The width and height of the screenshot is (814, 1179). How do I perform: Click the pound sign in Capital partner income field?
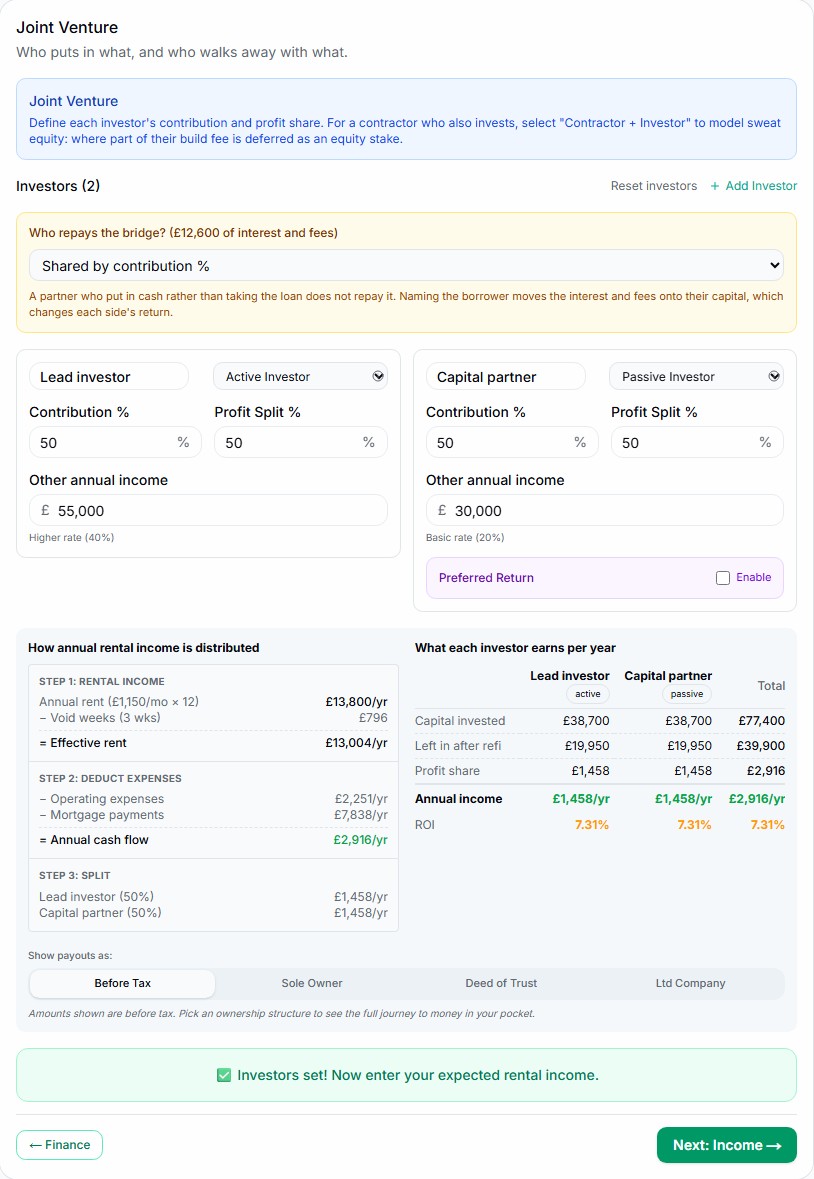(x=442, y=511)
